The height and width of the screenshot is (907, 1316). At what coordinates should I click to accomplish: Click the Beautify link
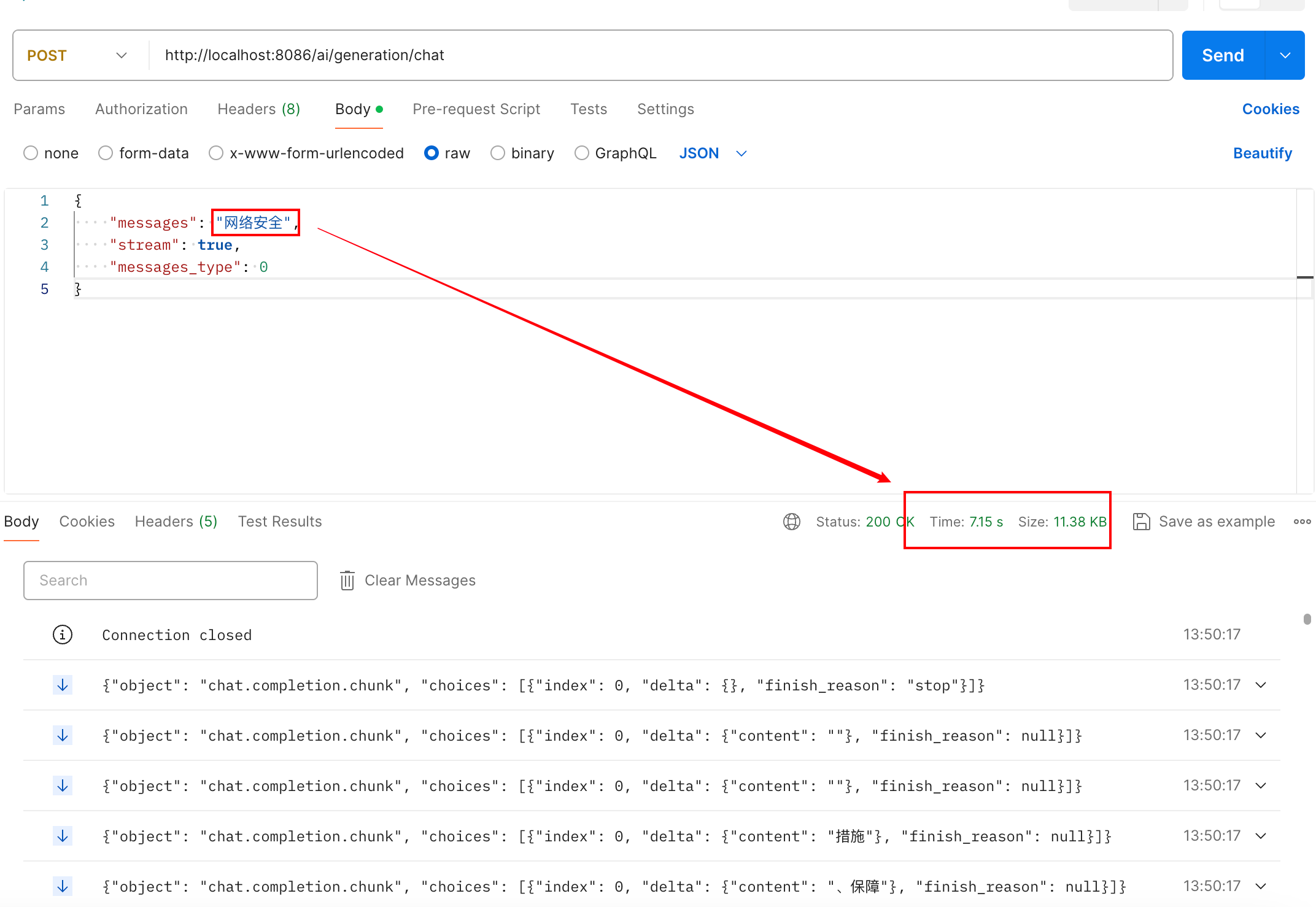pyautogui.click(x=1262, y=153)
